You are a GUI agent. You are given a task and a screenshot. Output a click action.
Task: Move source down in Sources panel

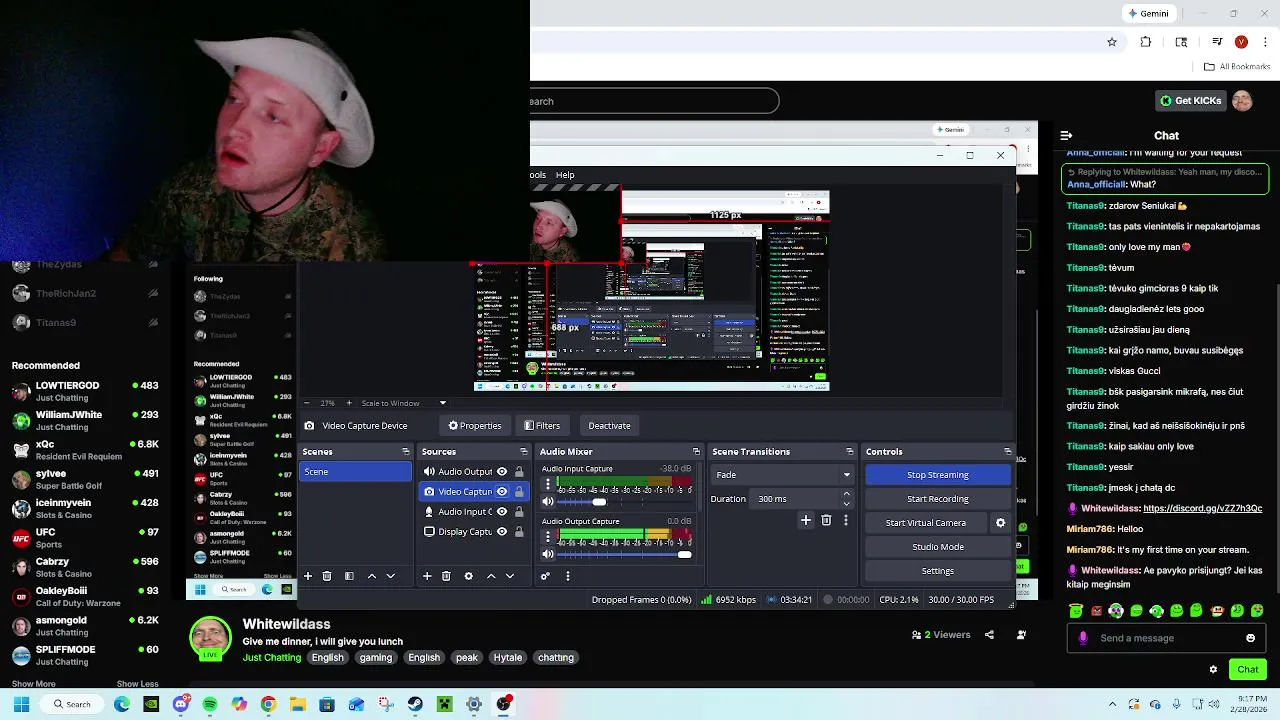pyautogui.click(x=510, y=576)
